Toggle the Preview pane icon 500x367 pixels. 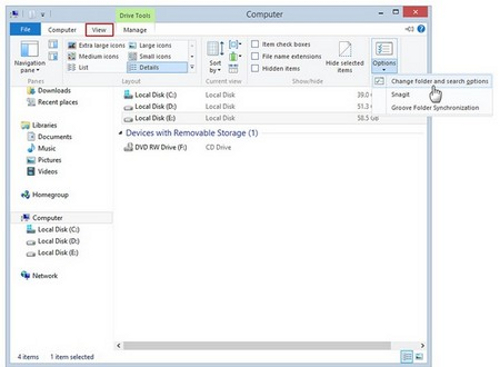[x=53, y=44]
